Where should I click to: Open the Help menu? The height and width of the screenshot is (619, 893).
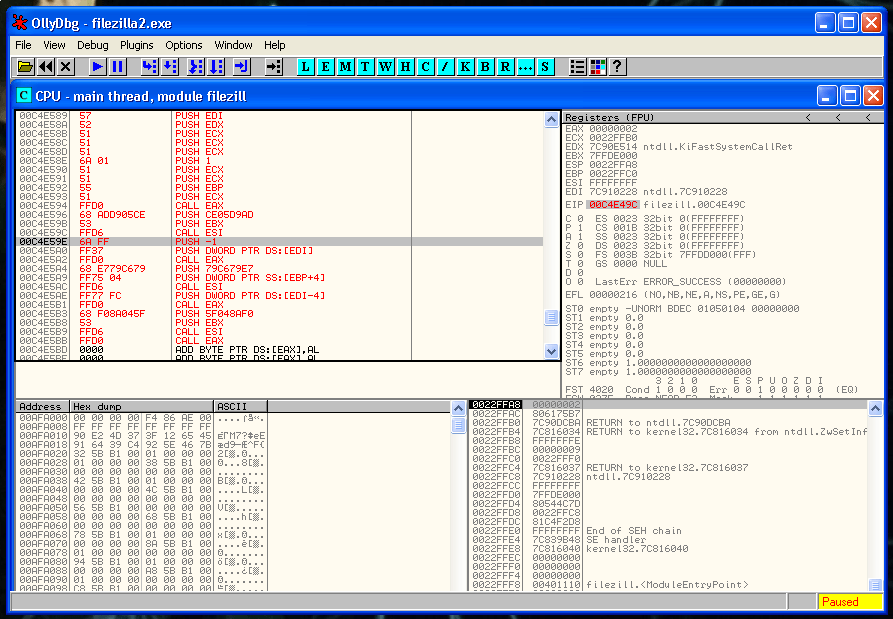click(275, 45)
